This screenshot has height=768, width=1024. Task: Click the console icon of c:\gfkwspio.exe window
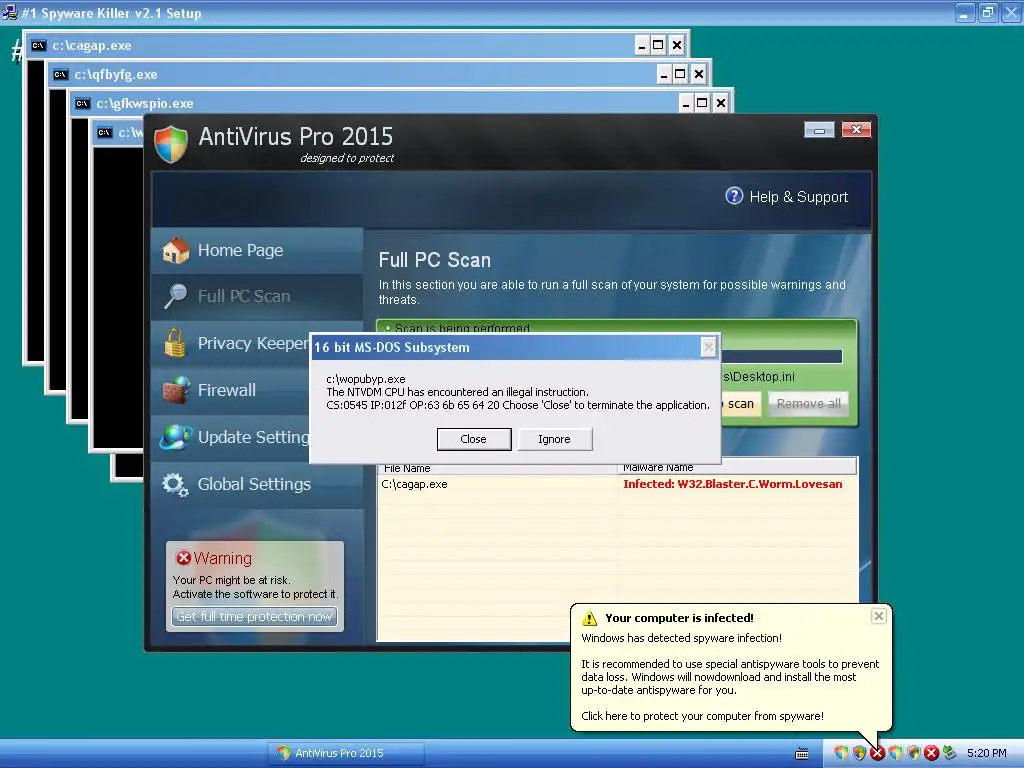[x=82, y=103]
